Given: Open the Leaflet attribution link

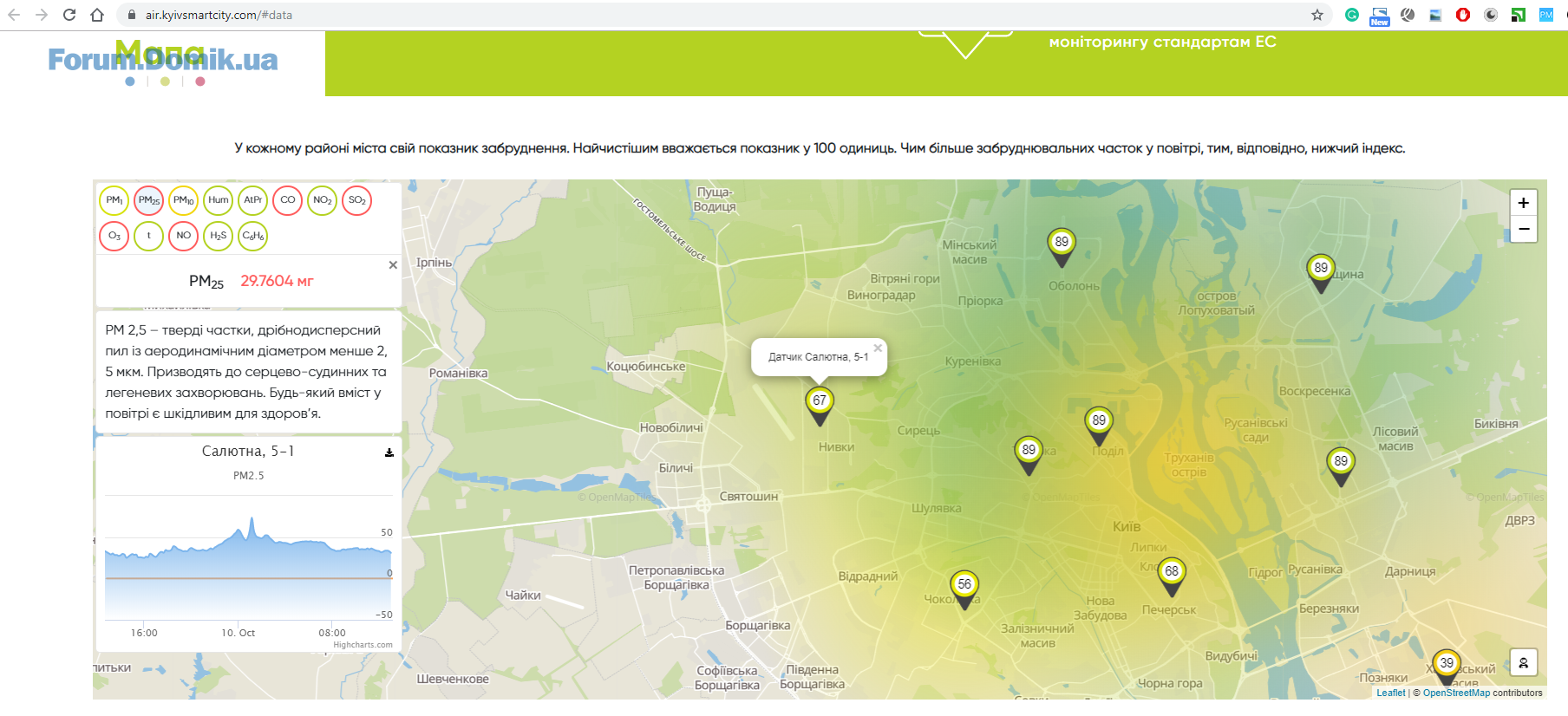Looking at the screenshot, I should [x=1390, y=693].
